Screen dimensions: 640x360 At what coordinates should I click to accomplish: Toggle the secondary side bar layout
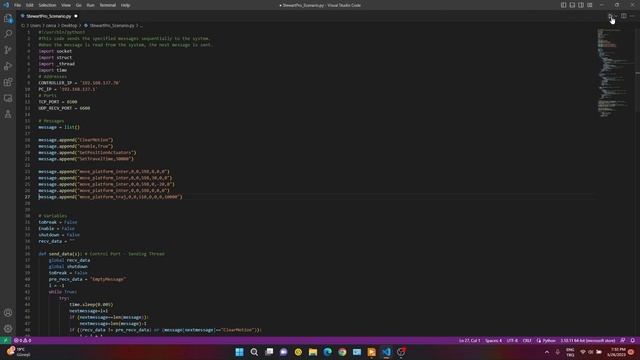[x=581, y=5]
